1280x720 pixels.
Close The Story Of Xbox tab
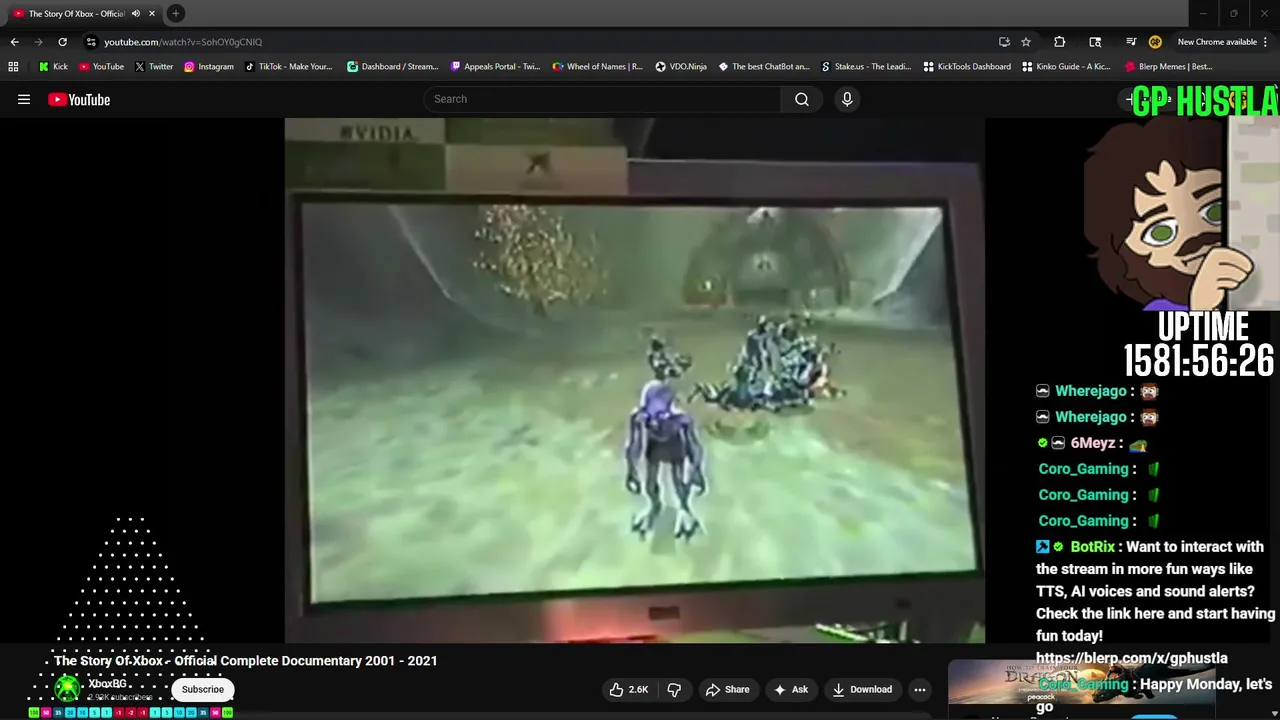coord(151,13)
